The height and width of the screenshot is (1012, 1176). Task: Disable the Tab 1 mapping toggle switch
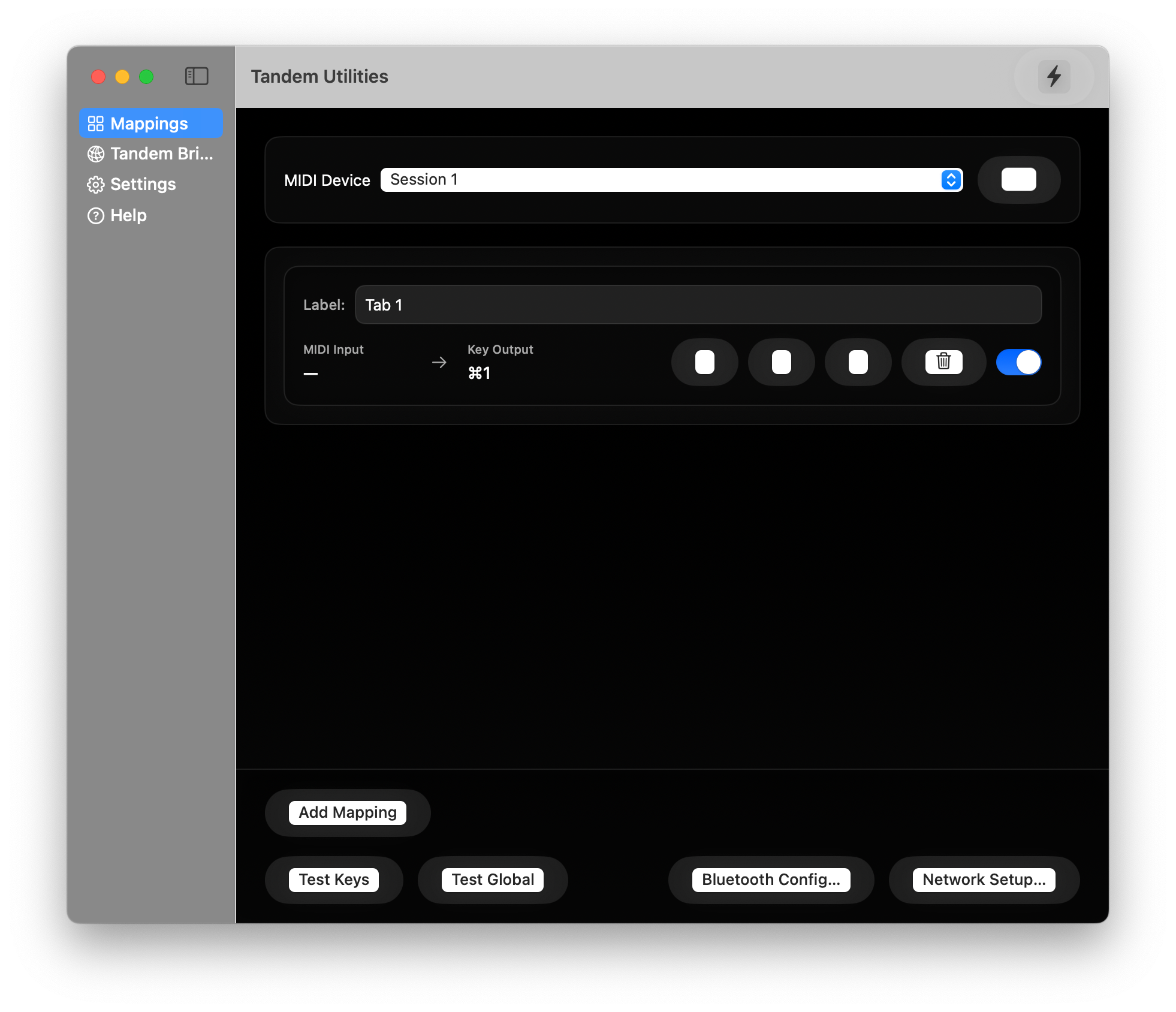click(1018, 362)
